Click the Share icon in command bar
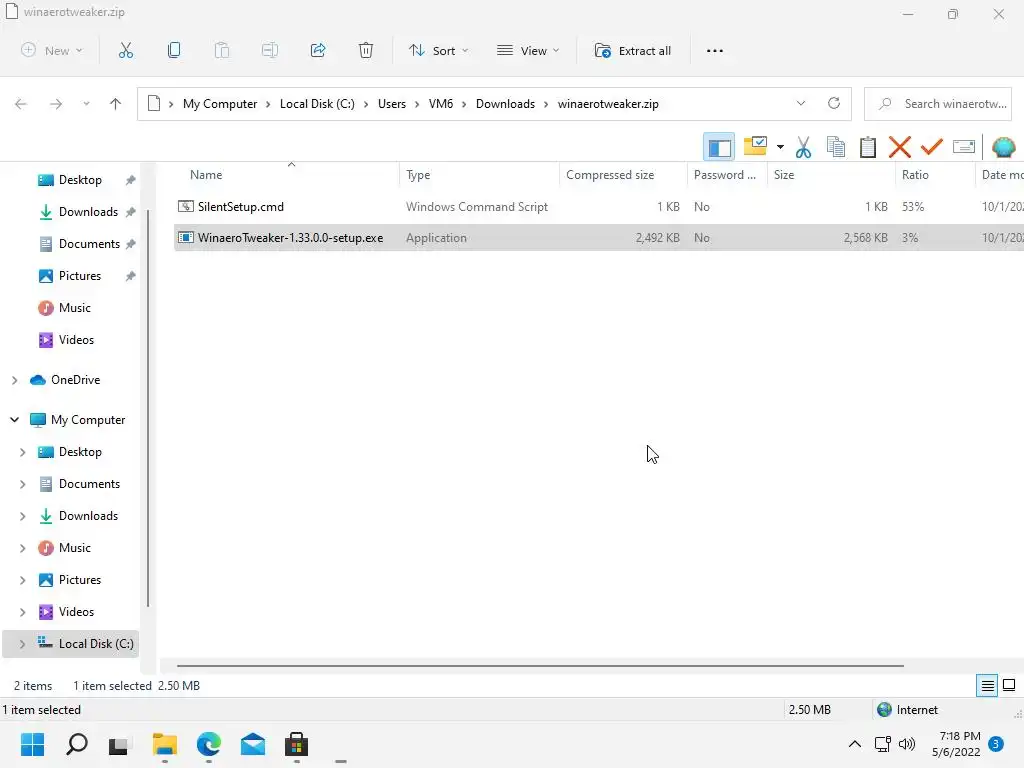The width and height of the screenshot is (1024, 768). pyautogui.click(x=318, y=50)
